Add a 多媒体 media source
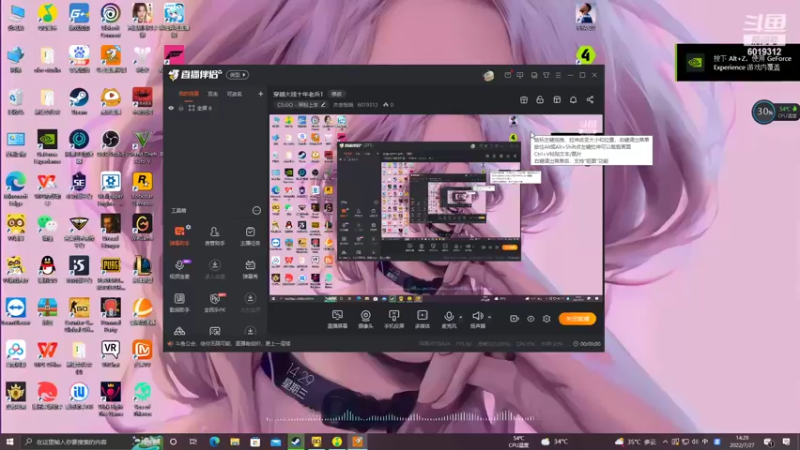The width and height of the screenshot is (800, 450). pos(422,319)
